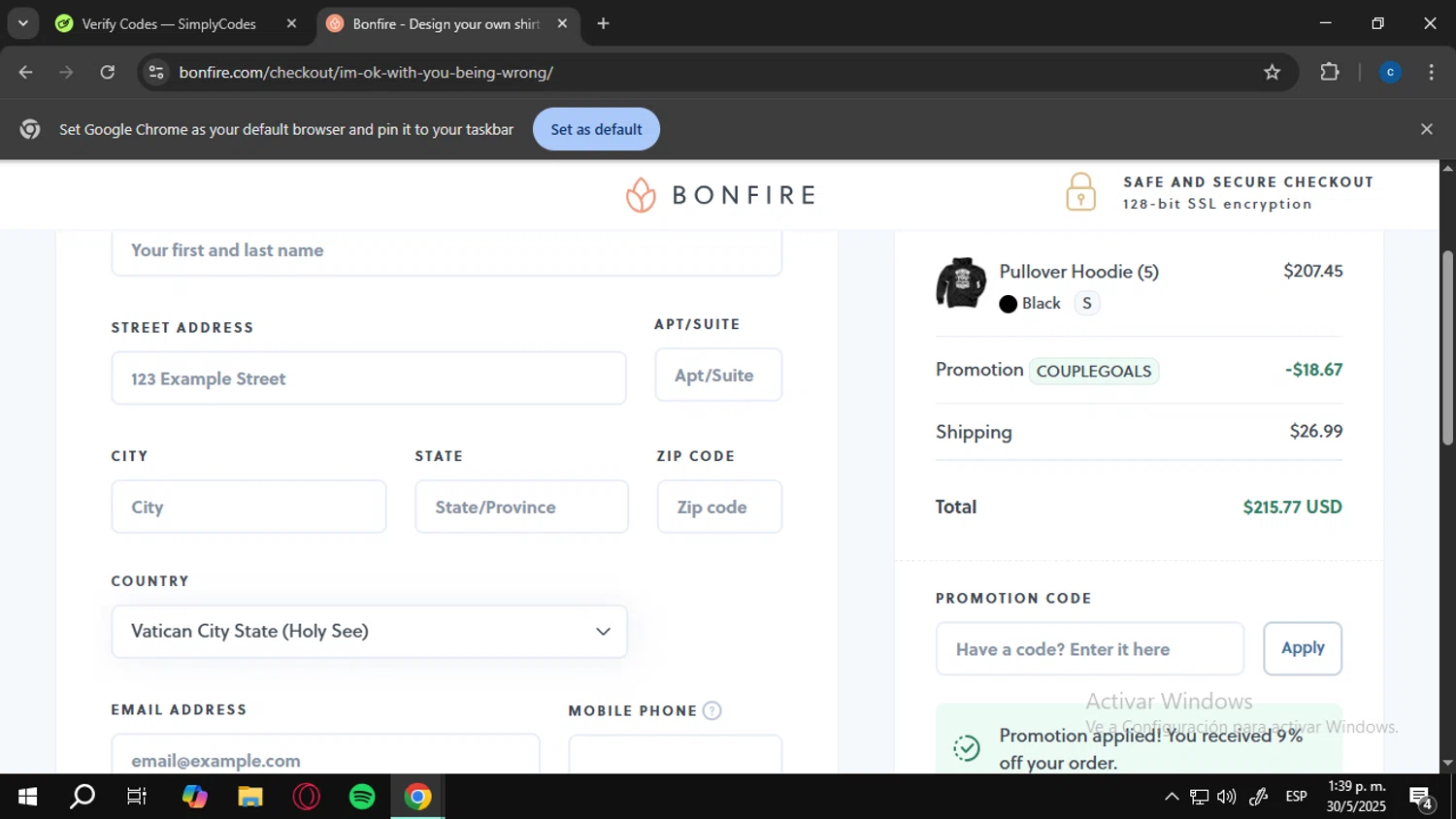This screenshot has width=1456, height=819.
Task: Click the Set as default button
Action: pyautogui.click(x=596, y=129)
